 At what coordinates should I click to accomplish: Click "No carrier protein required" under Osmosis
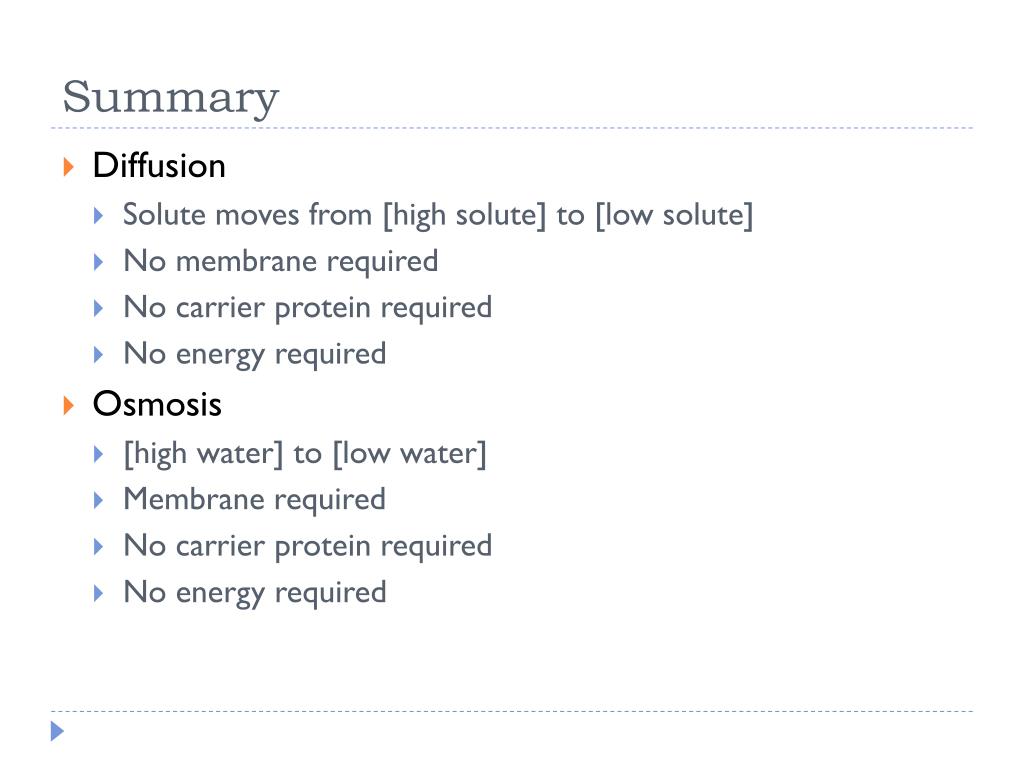307,545
